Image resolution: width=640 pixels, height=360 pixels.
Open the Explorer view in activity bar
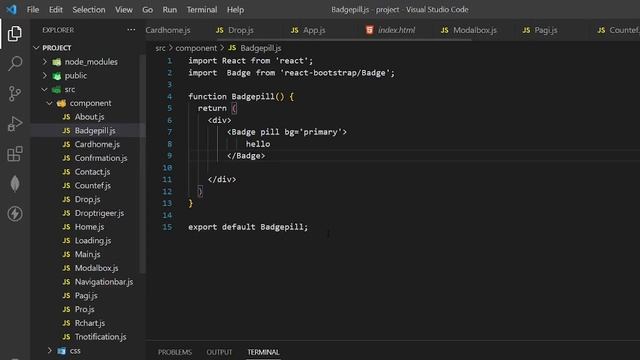pyautogui.click(x=15, y=33)
